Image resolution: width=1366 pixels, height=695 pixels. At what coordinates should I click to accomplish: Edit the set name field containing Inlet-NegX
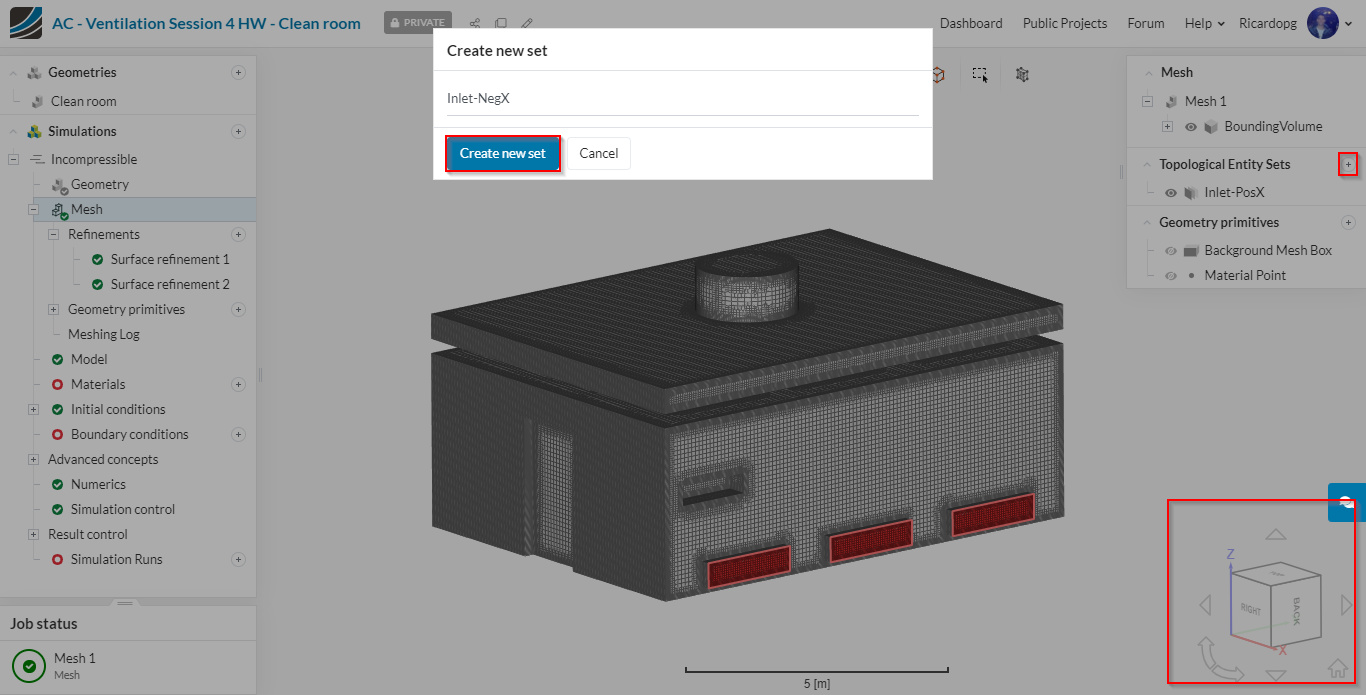pyautogui.click(x=683, y=98)
